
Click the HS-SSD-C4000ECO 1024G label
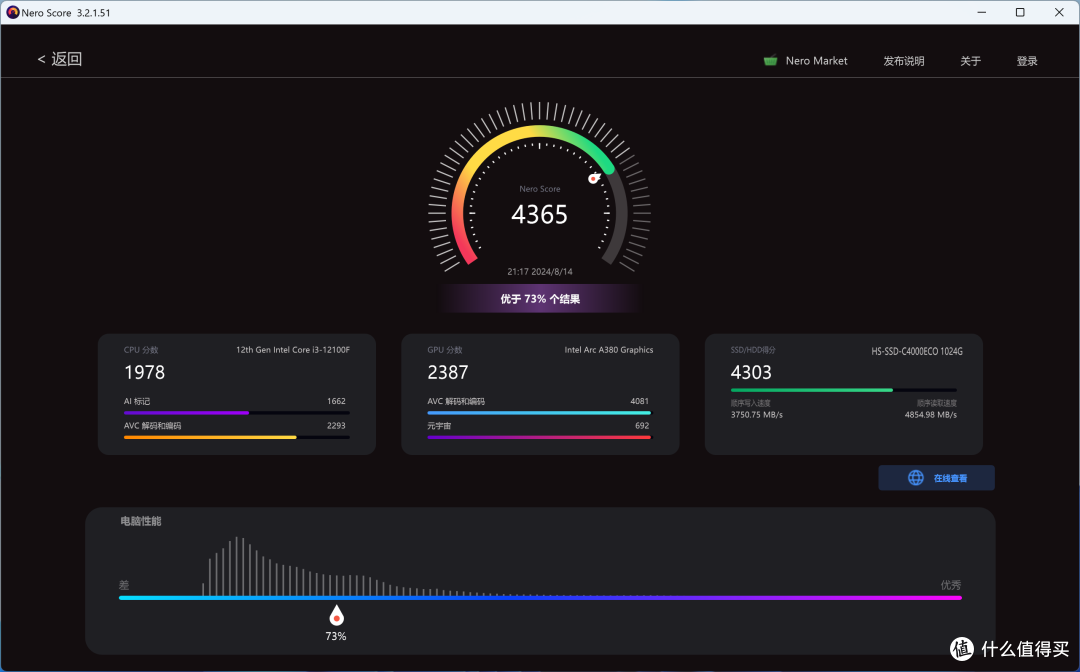[917, 351]
